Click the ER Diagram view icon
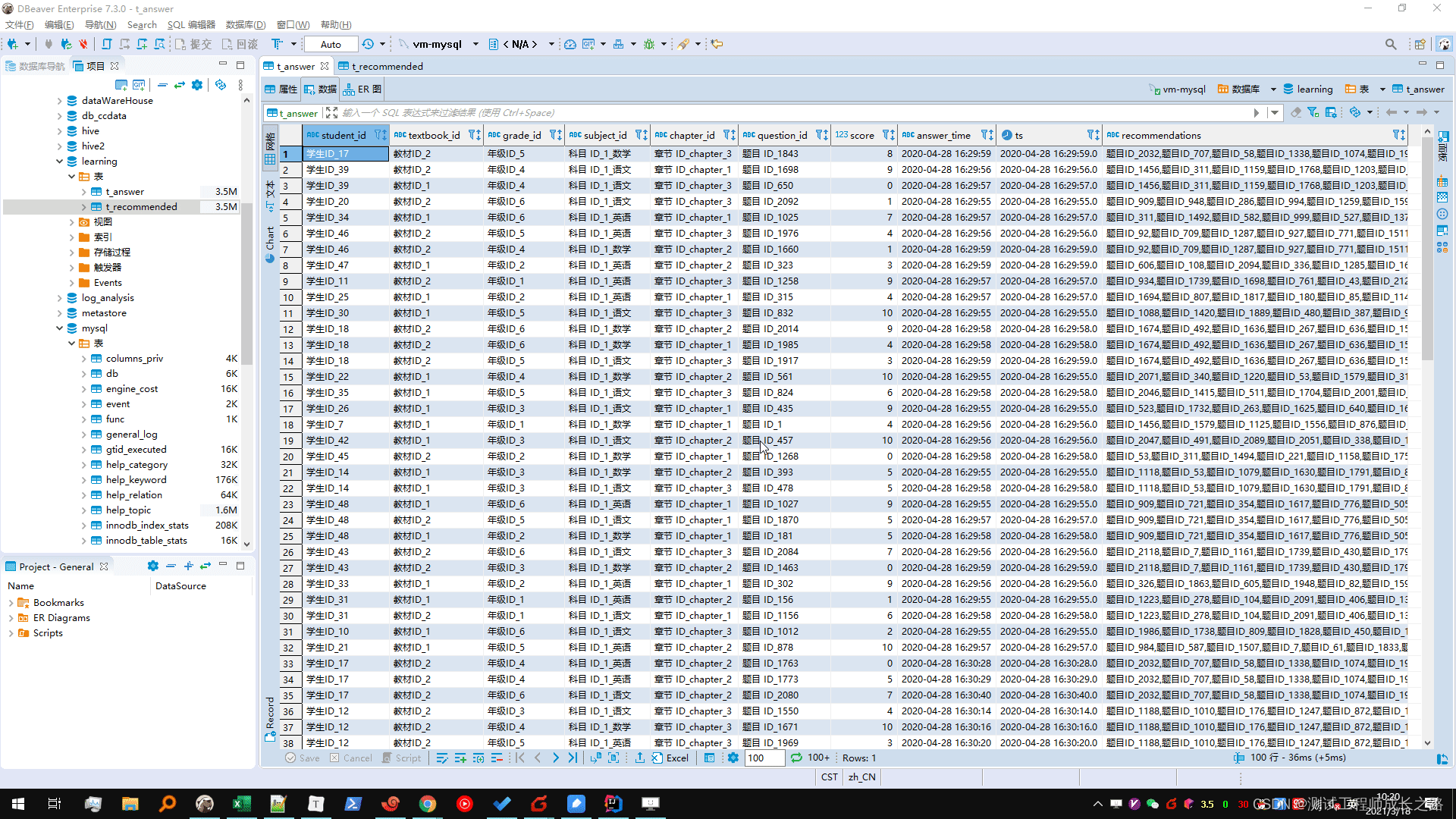 point(369,89)
